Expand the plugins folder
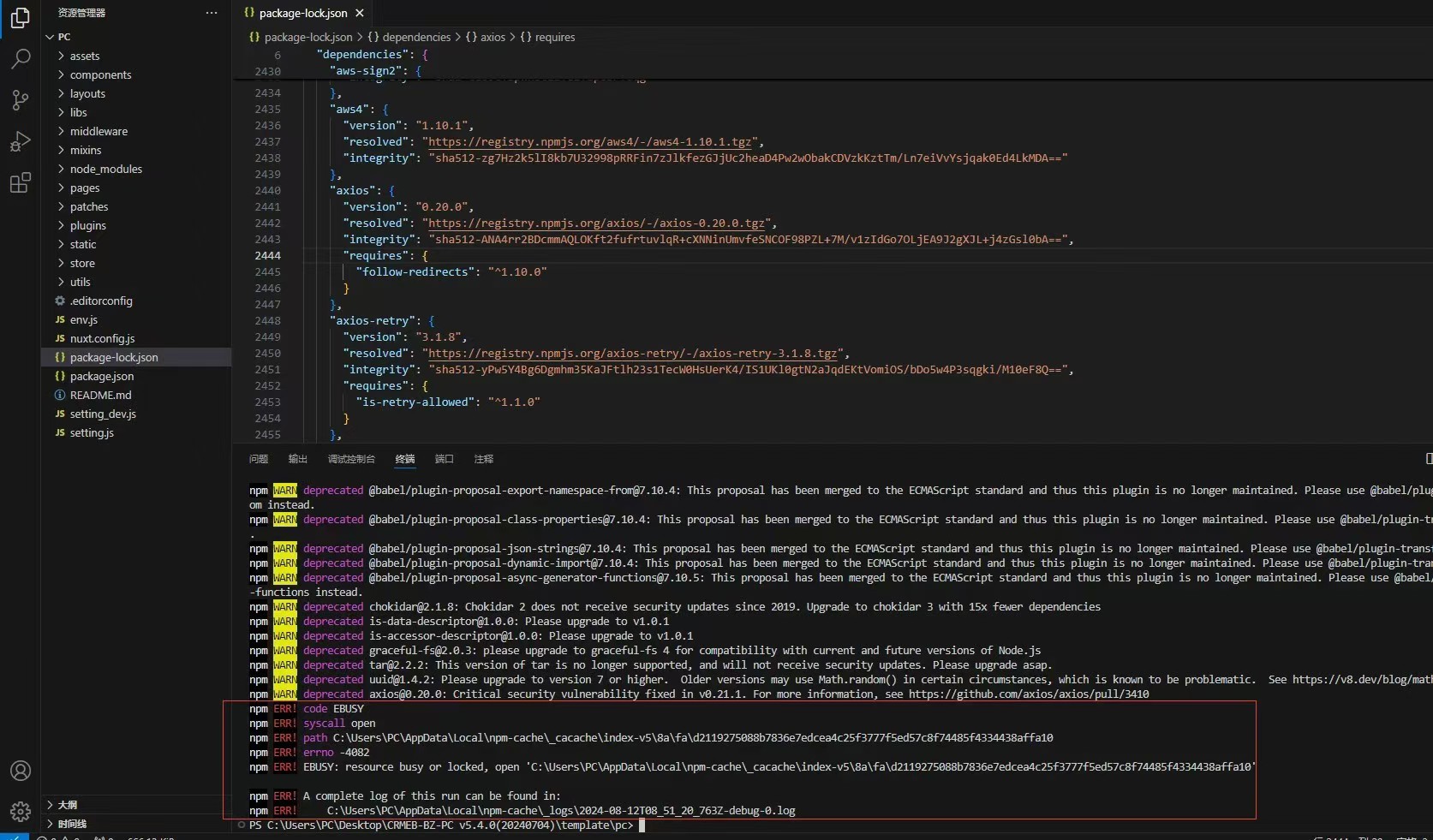This screenshot has height=840, width=1433. 61,225
